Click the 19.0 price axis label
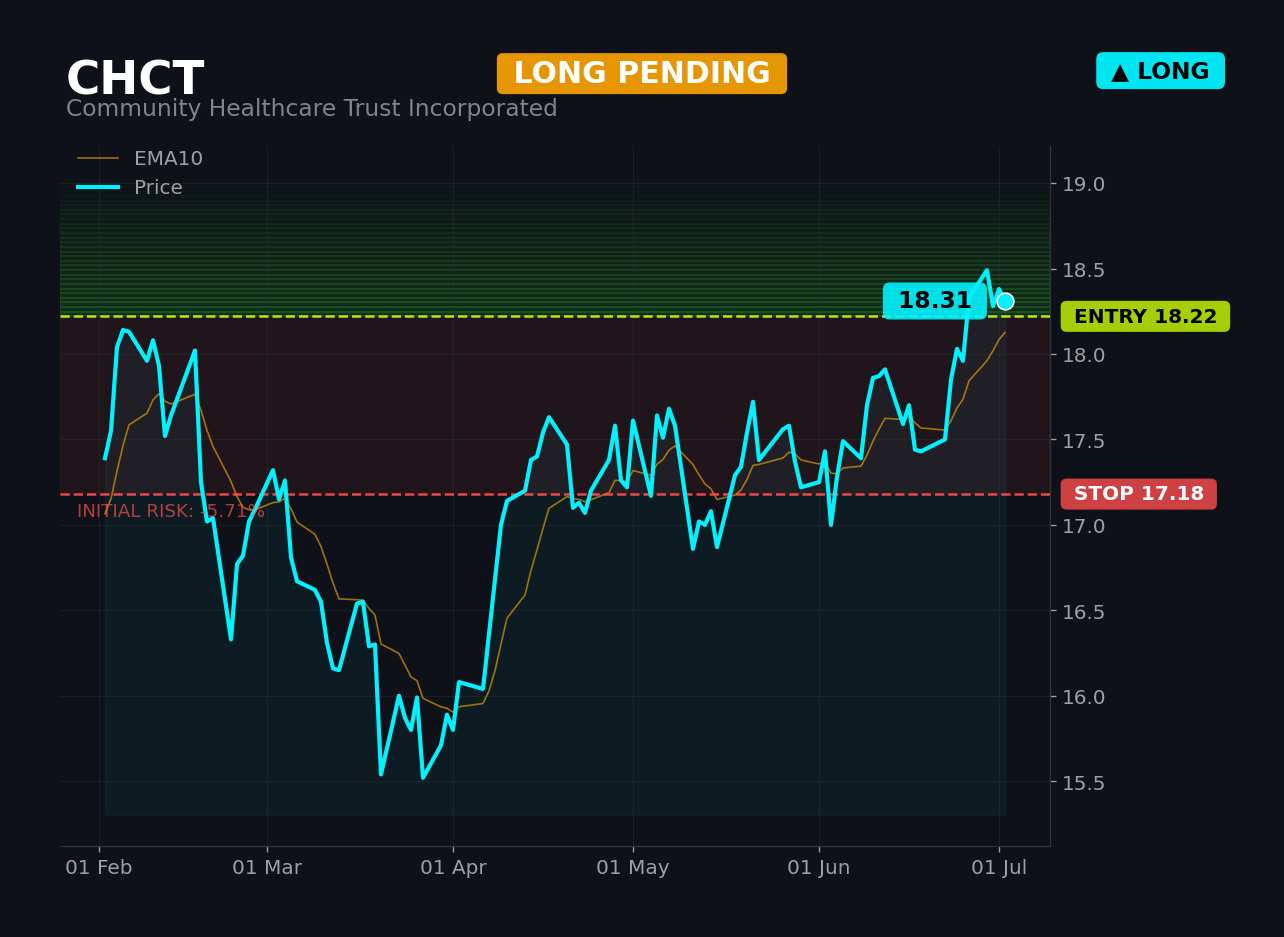This screenshot has height=937, width=1284. (1083, 184)
